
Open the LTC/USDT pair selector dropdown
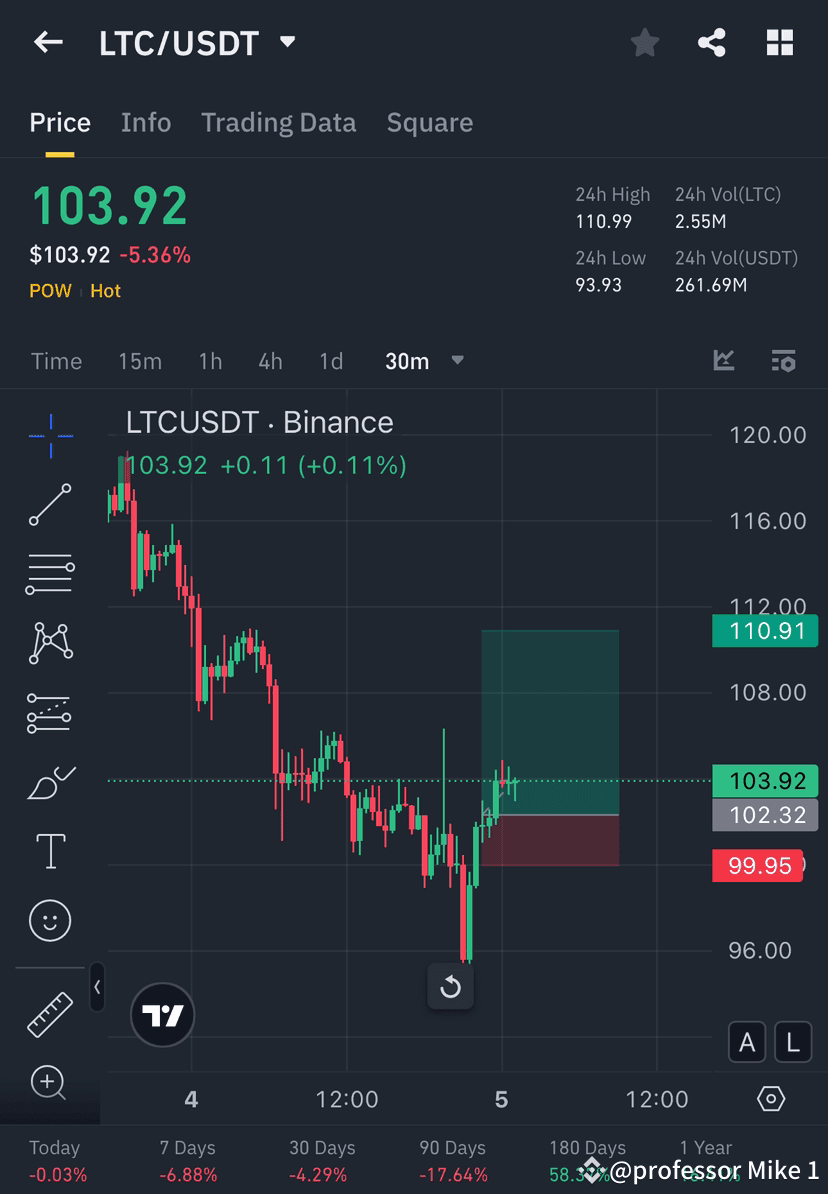286,42
